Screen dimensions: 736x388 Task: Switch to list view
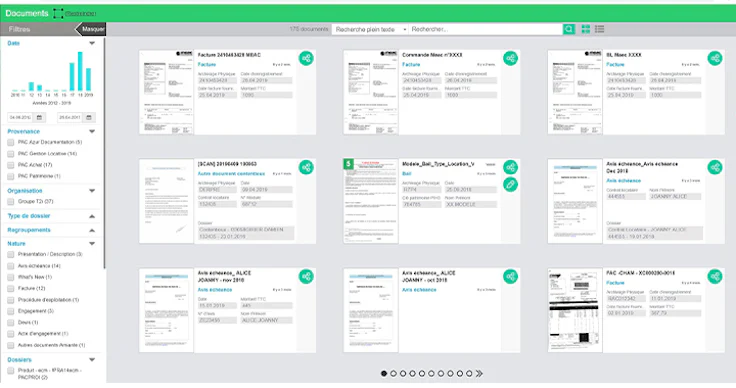tap(599, 29)
